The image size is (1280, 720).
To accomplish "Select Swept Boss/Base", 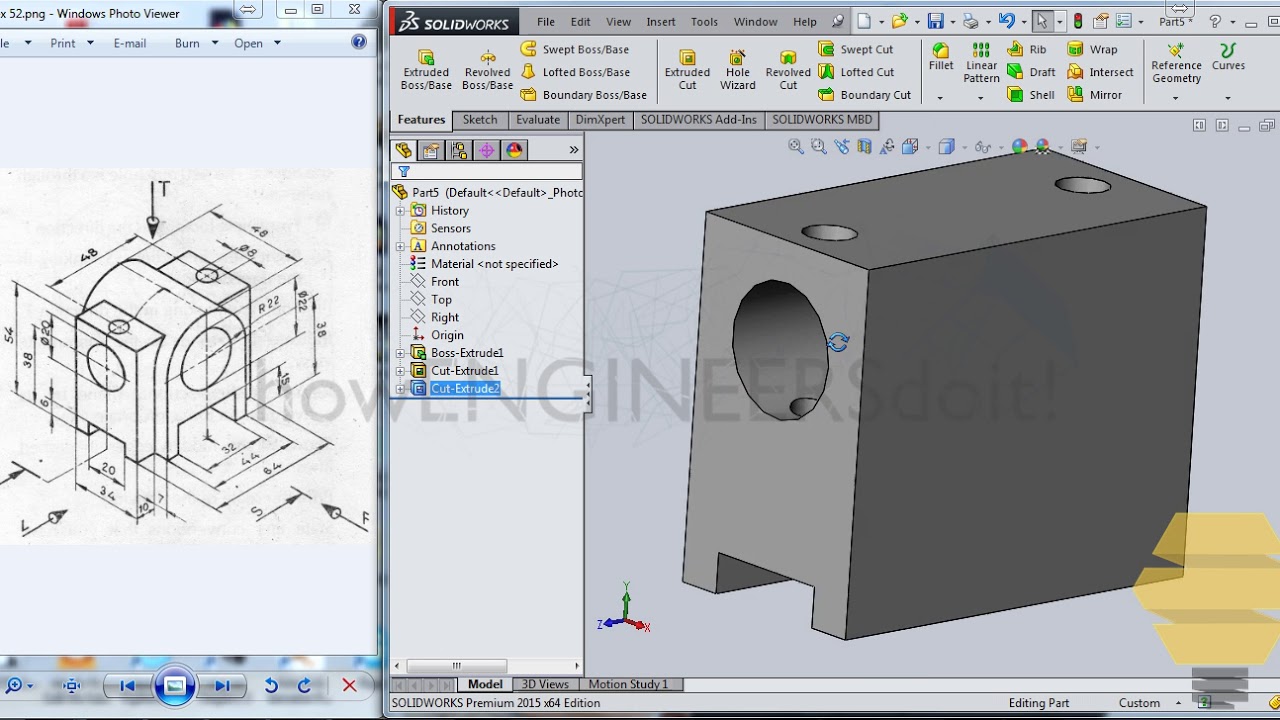I will coord(575,49).
